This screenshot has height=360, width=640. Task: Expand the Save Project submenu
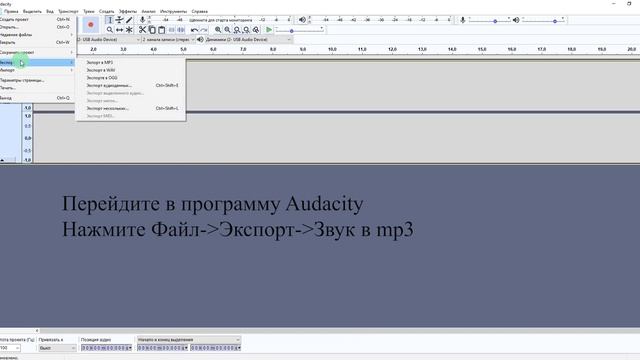[x=37, y=52]
